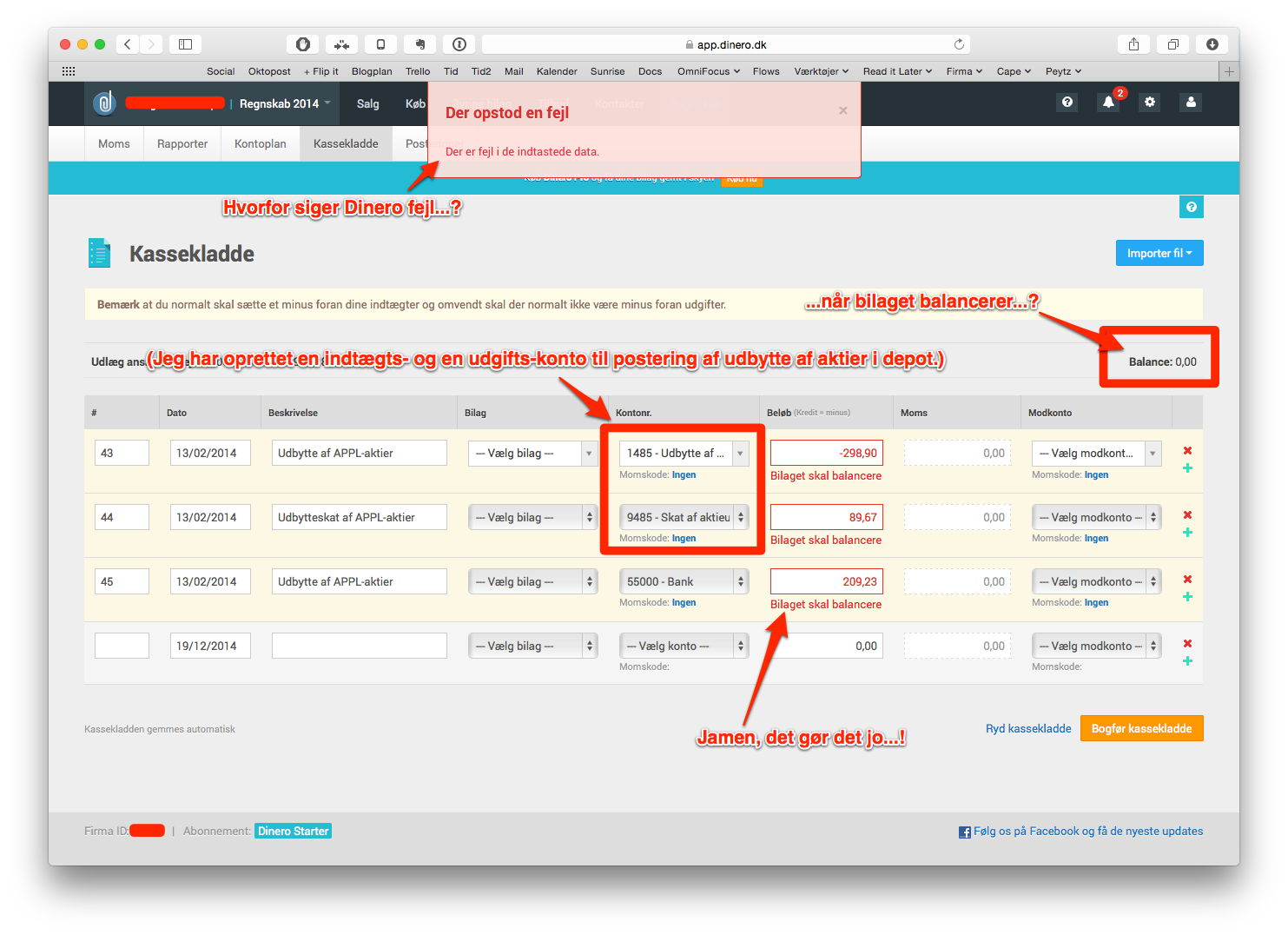Open Importer fil dropdown button
1288x935 pixels.
click(1159, 253)
